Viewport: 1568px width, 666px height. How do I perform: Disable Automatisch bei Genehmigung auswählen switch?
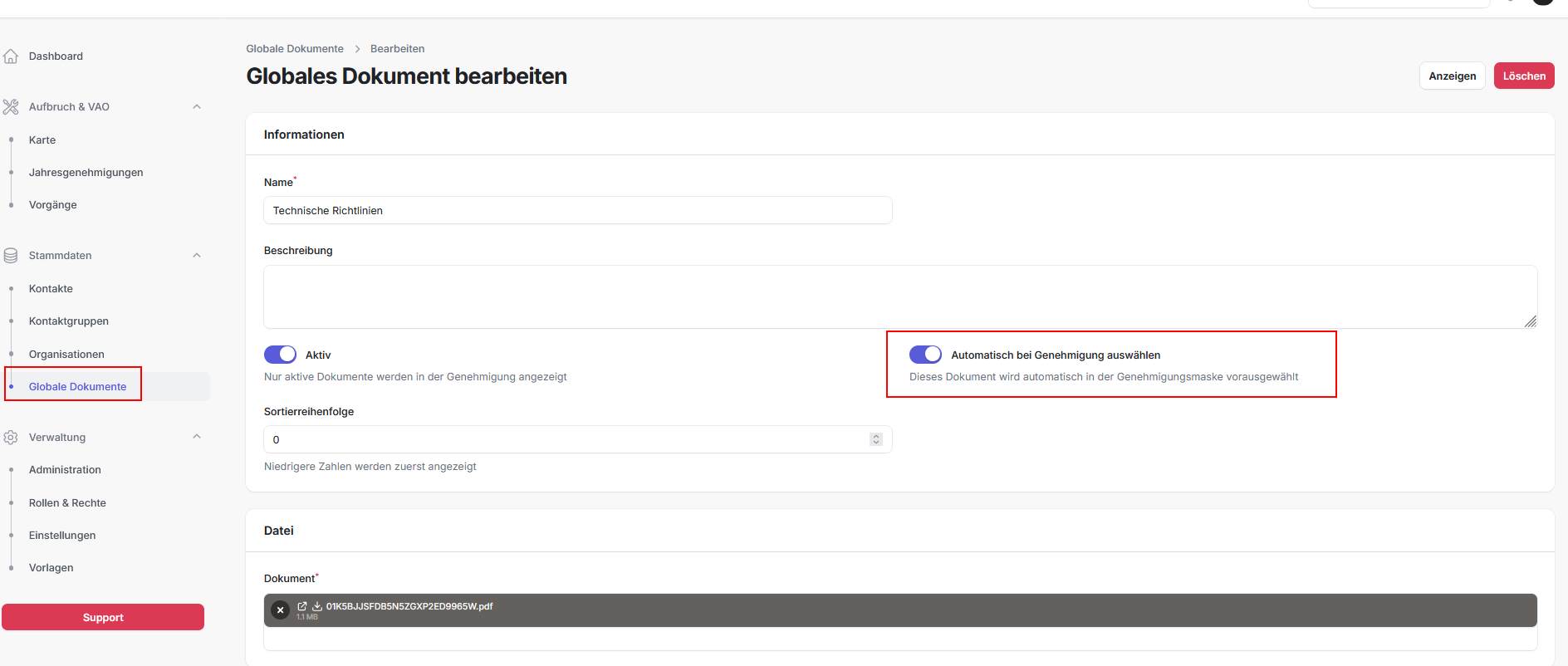tap(925, 355)
